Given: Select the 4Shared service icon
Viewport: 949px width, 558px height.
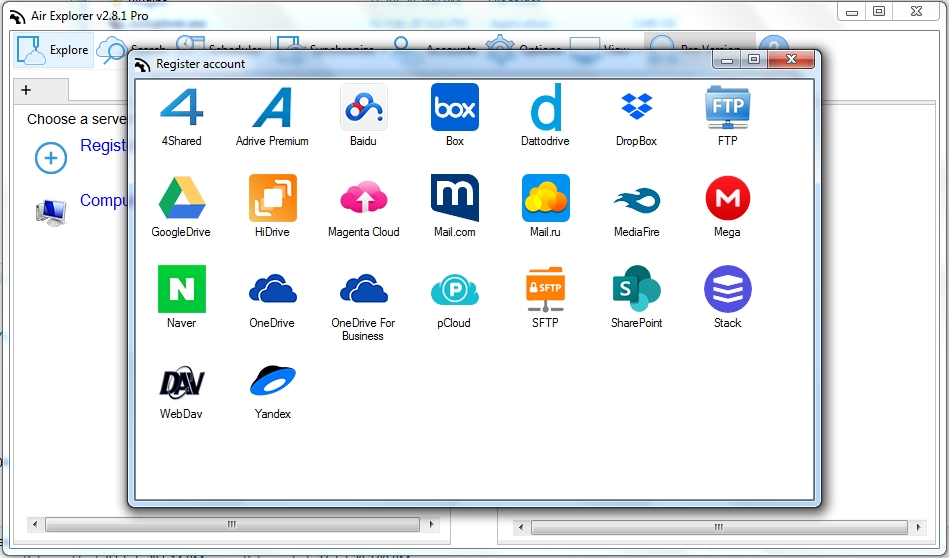Looking at the screenshot, I should pos(182,107).
